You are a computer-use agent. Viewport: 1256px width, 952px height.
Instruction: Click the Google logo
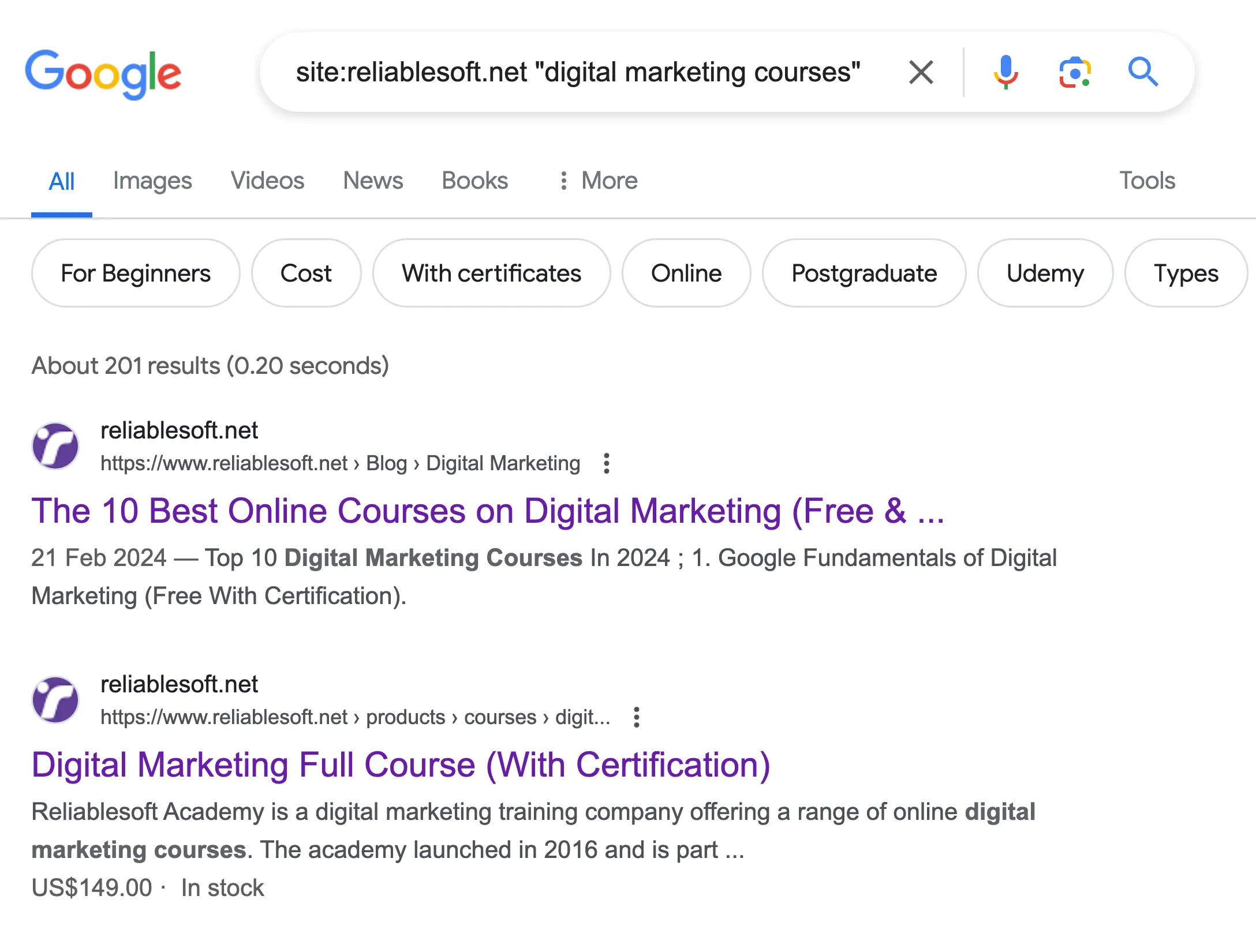[x=103, y=73]
